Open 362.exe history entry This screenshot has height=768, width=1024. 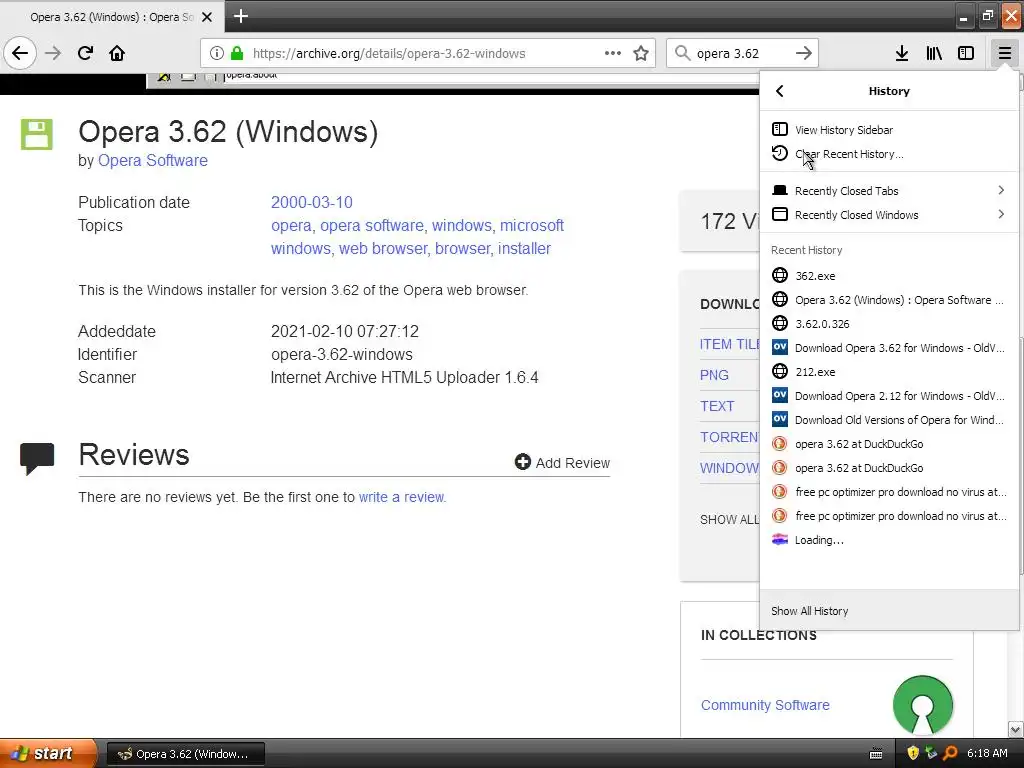pos(889,276)
